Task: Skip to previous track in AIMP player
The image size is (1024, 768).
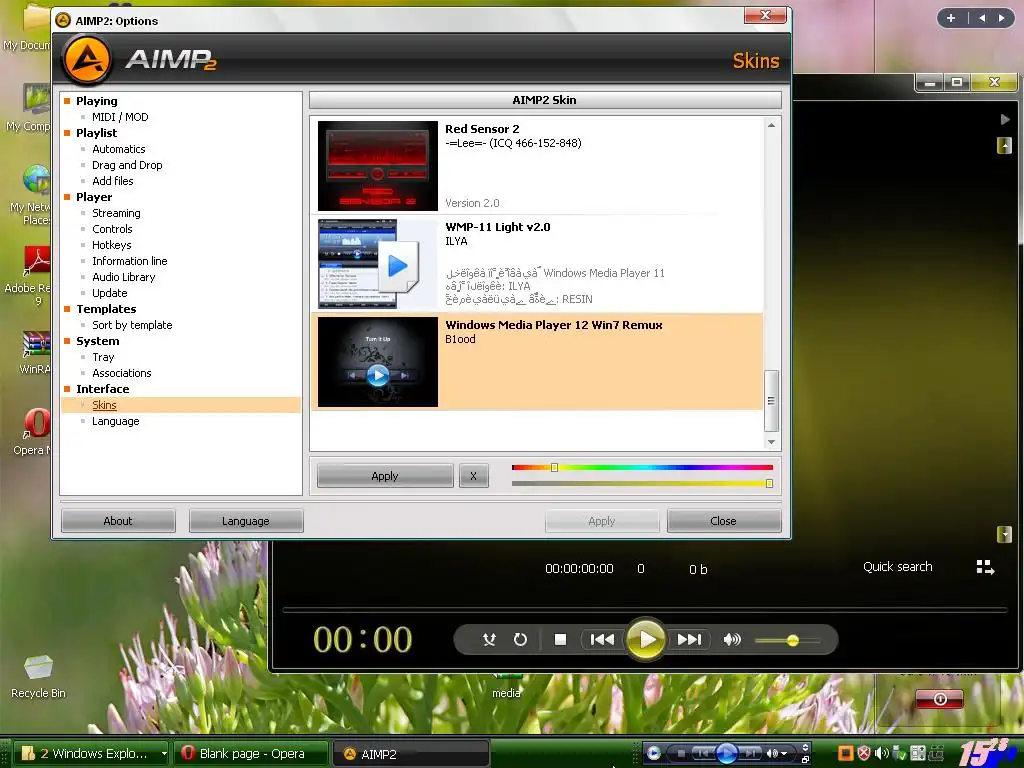Action: (601, 639)
